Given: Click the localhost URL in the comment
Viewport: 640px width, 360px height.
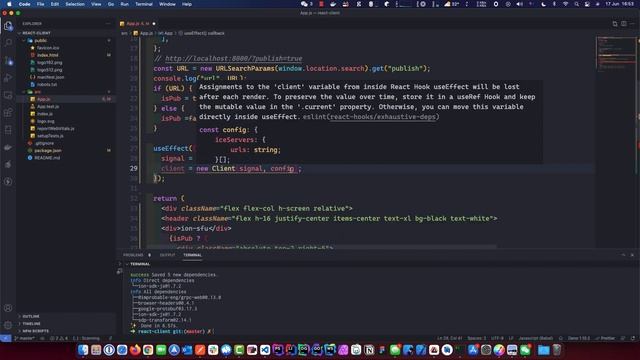Looking at the screenshot, I should point(233,59).
